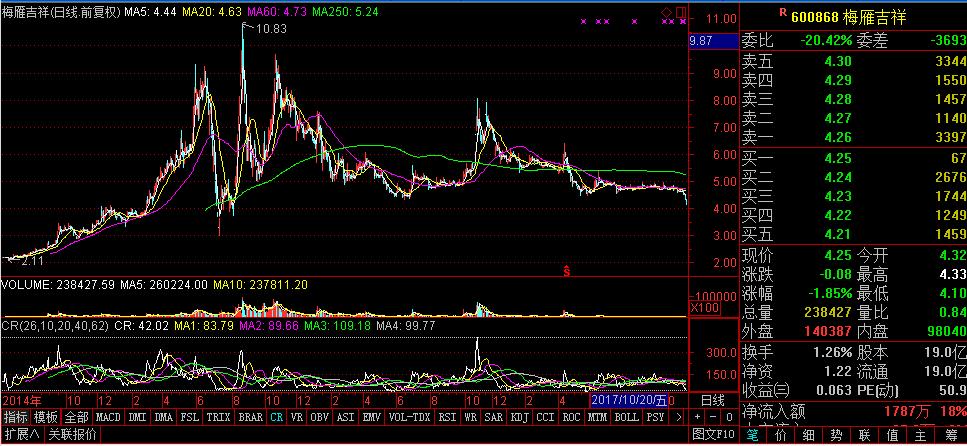The image size is (967, 446).
Task: Click the diamond icon at chart top
Action: tap(667, 12)
